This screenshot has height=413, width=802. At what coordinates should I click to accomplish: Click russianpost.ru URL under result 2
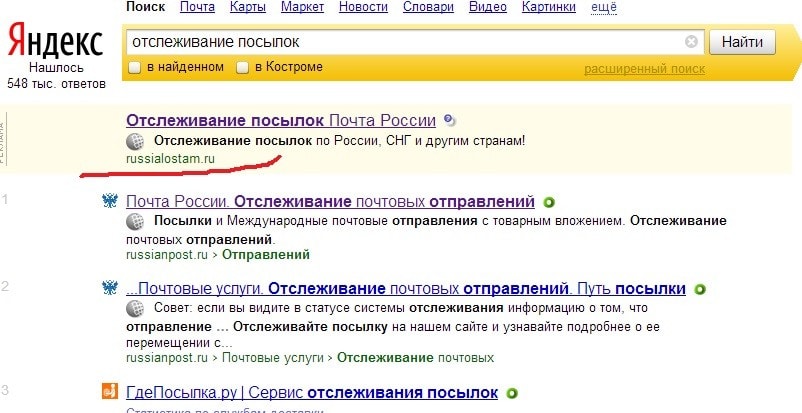[167, 358]
